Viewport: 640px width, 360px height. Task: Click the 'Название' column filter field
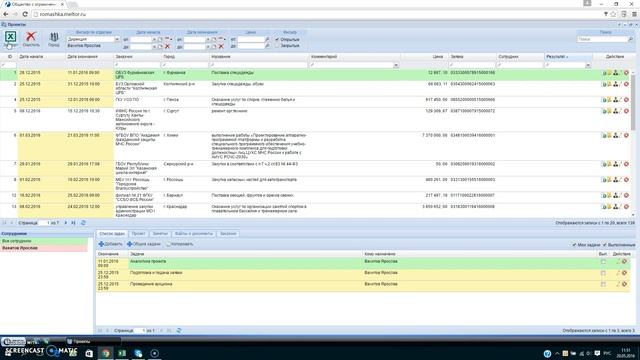click(x=259, y=65)
